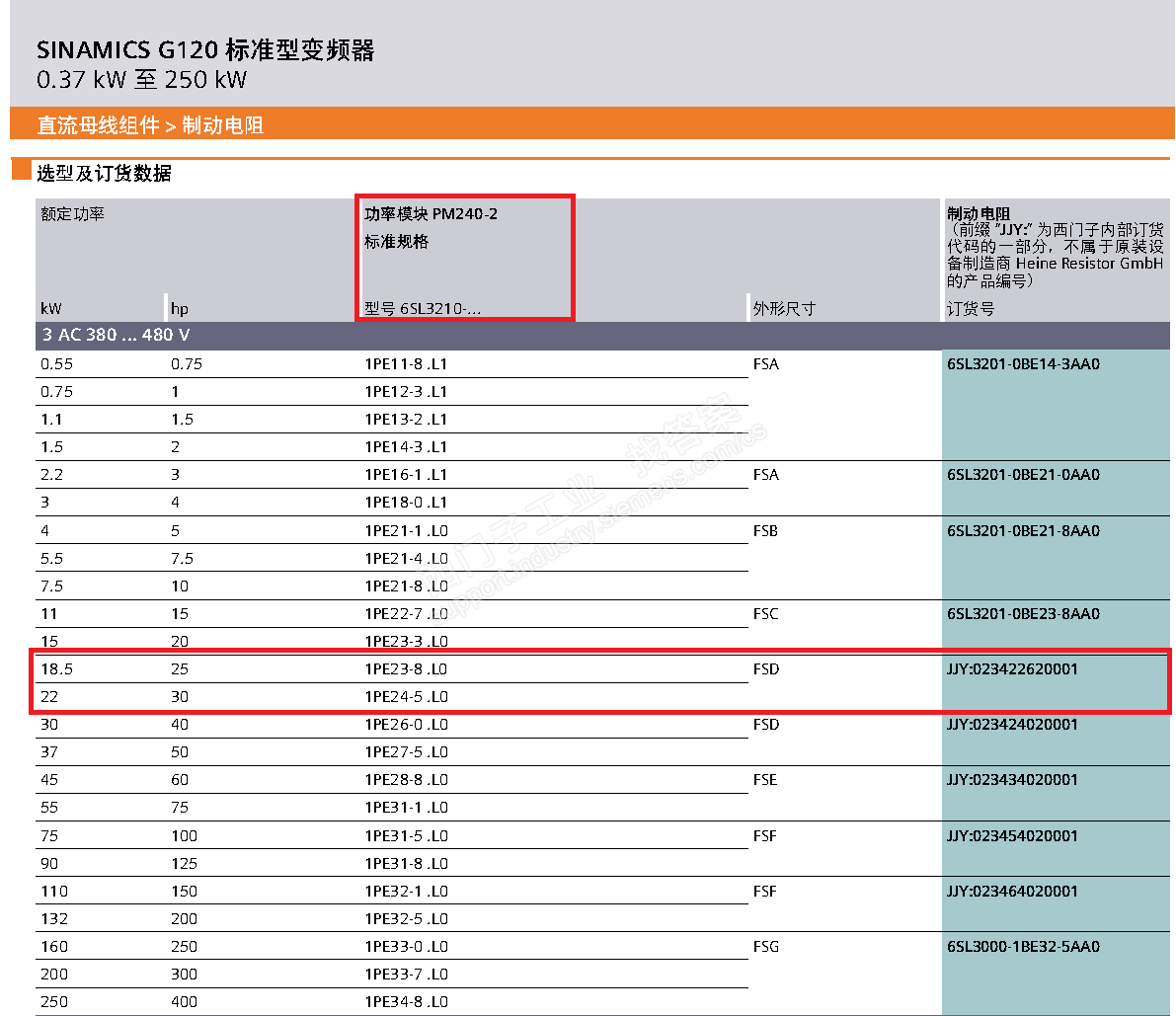This screenshot has width=1176, height=1016.
Task: Select model cell 1PE33-7 .L0
Action: click(x=406, y=975)
